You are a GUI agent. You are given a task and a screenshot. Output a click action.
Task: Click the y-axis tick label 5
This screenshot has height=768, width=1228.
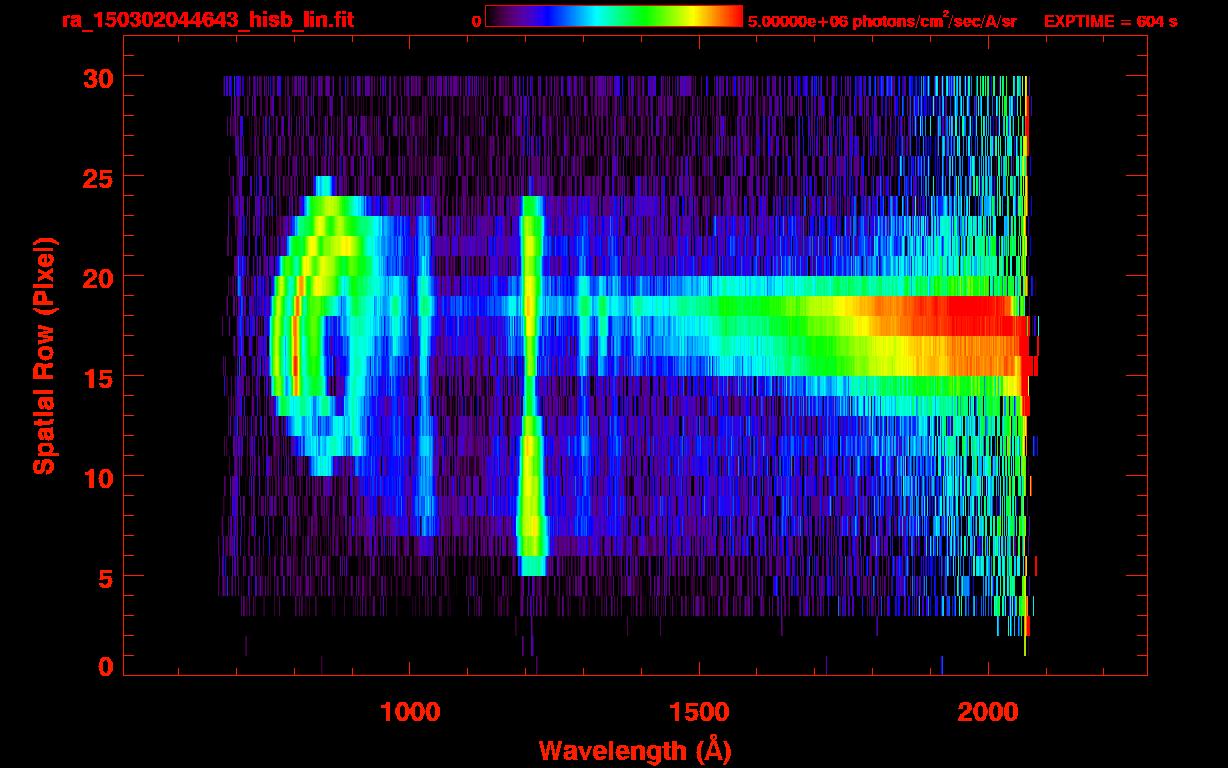click(104, 577)
